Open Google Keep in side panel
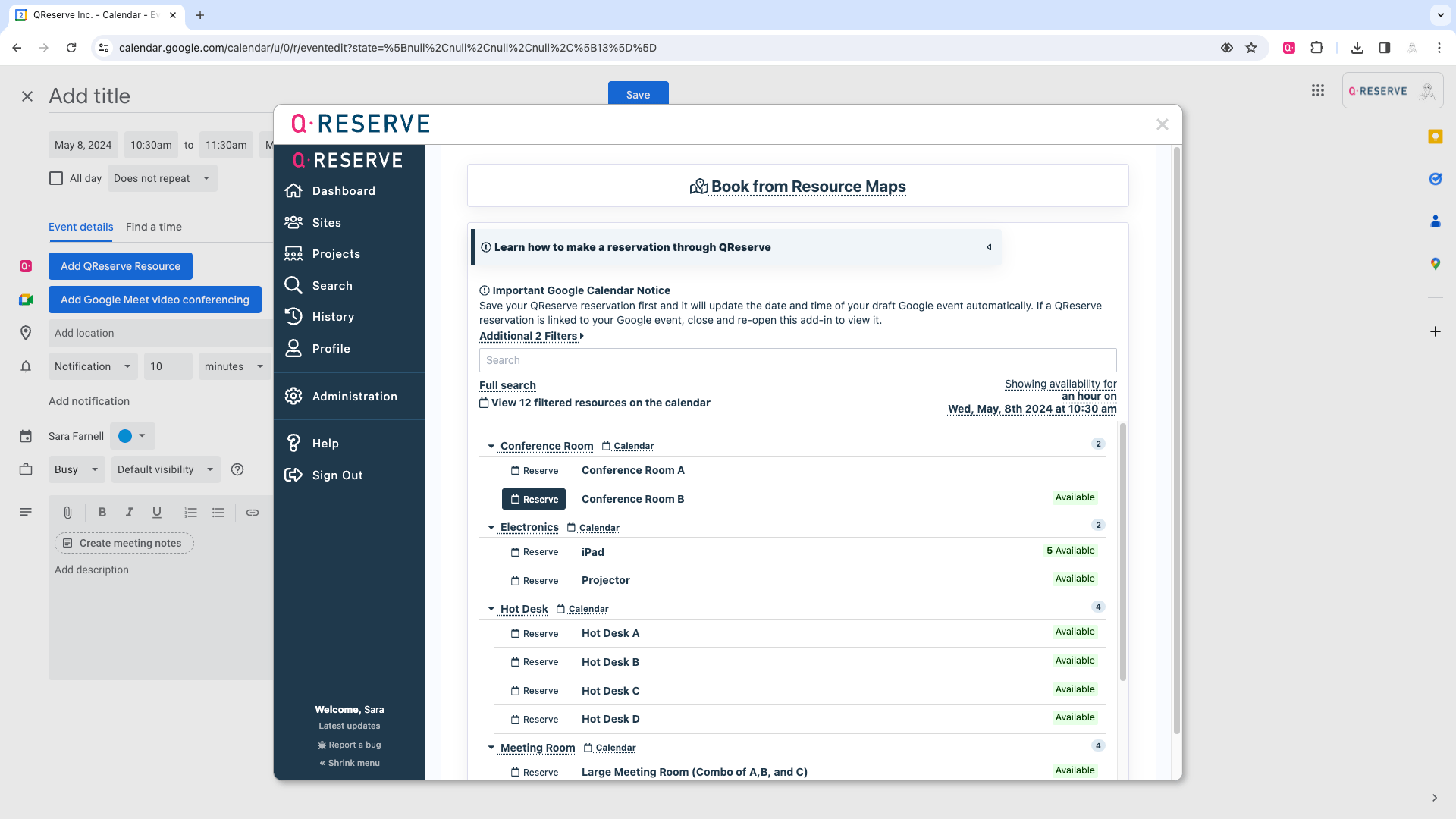 point(1435,136)
